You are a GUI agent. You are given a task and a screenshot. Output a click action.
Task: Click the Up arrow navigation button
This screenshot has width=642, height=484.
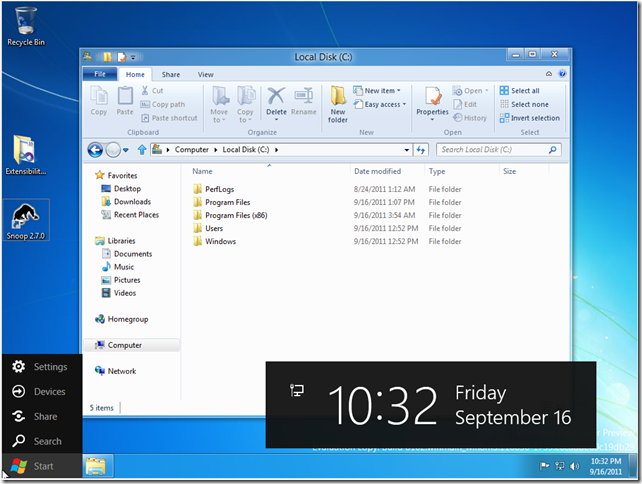(143, 150)
